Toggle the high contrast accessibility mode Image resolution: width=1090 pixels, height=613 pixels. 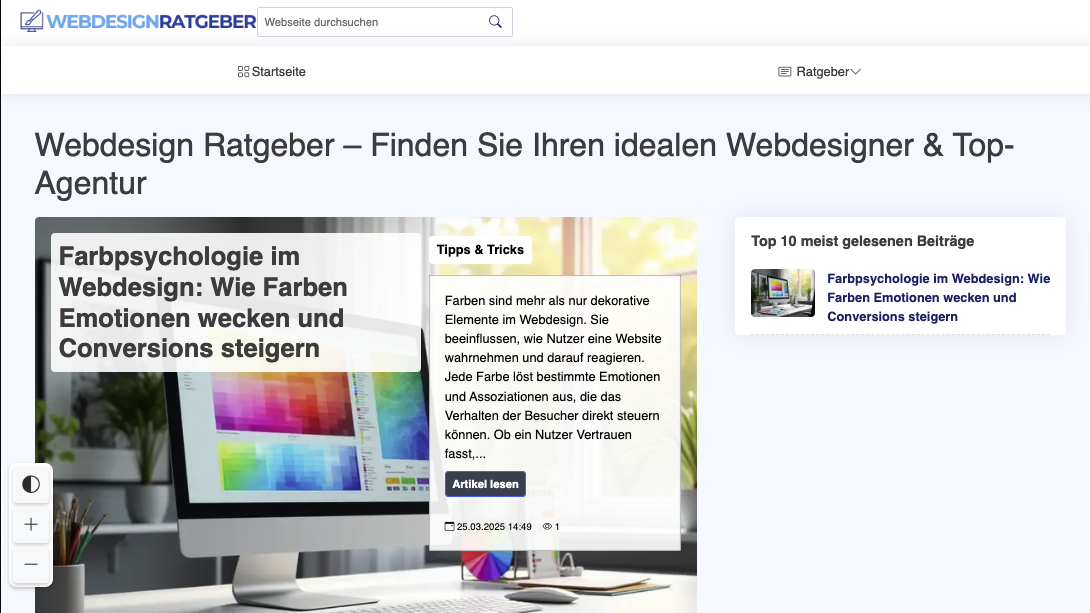31,484
